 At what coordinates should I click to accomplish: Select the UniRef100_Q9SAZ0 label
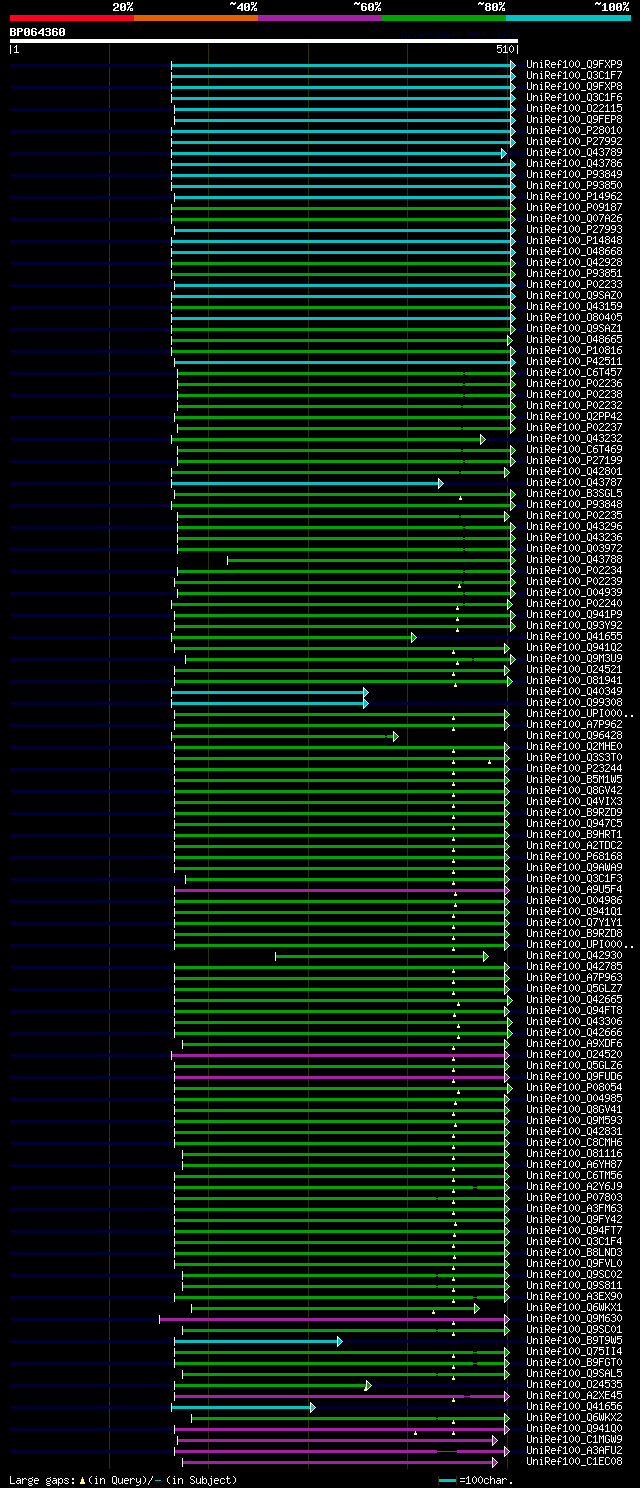pyautogui.click(x=574, y=296)
